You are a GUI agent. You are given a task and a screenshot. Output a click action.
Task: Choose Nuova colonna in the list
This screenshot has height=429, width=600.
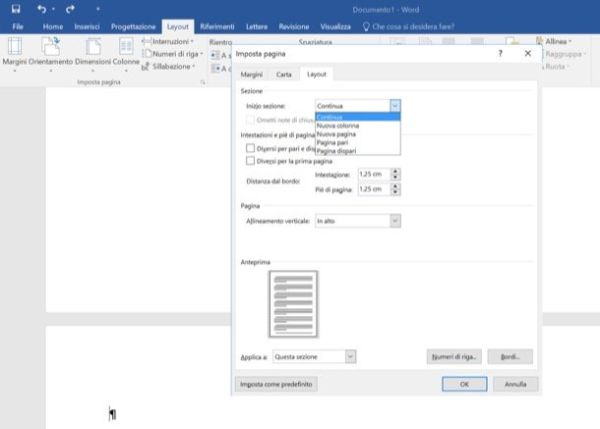point(358,126)
